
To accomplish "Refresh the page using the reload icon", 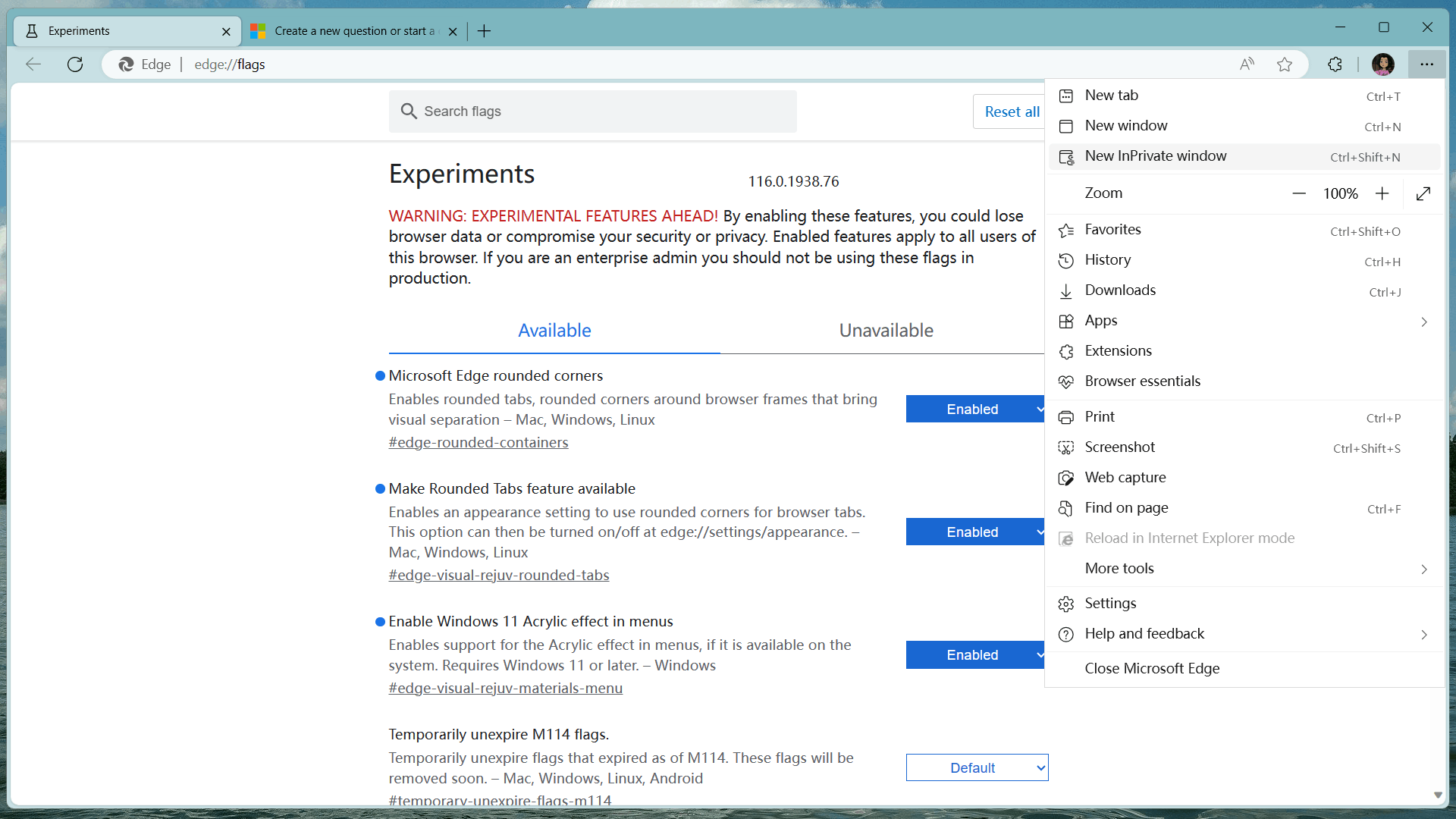I will click(75, 64).
